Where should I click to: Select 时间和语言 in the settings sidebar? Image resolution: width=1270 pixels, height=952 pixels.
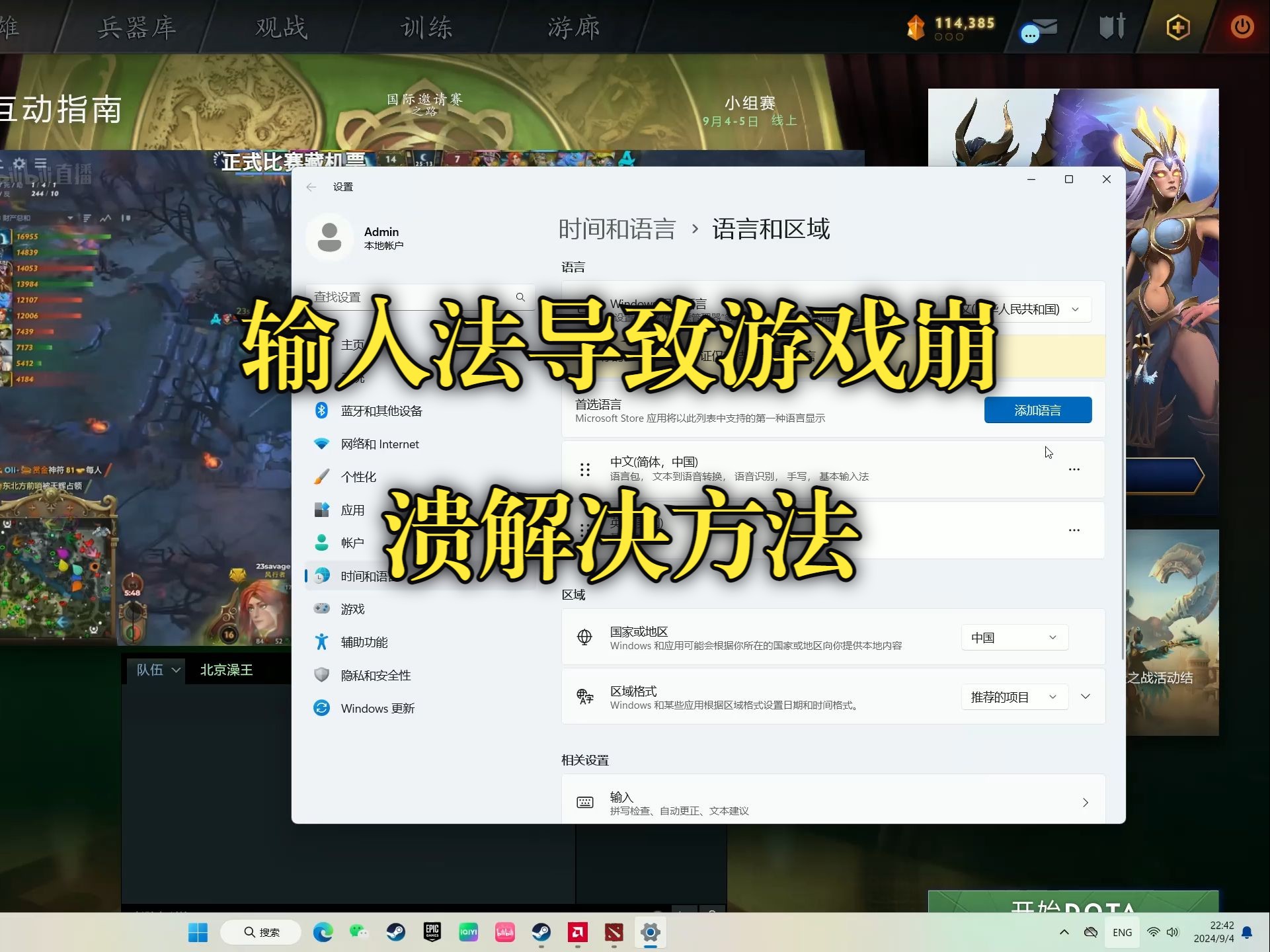[420, 576]
